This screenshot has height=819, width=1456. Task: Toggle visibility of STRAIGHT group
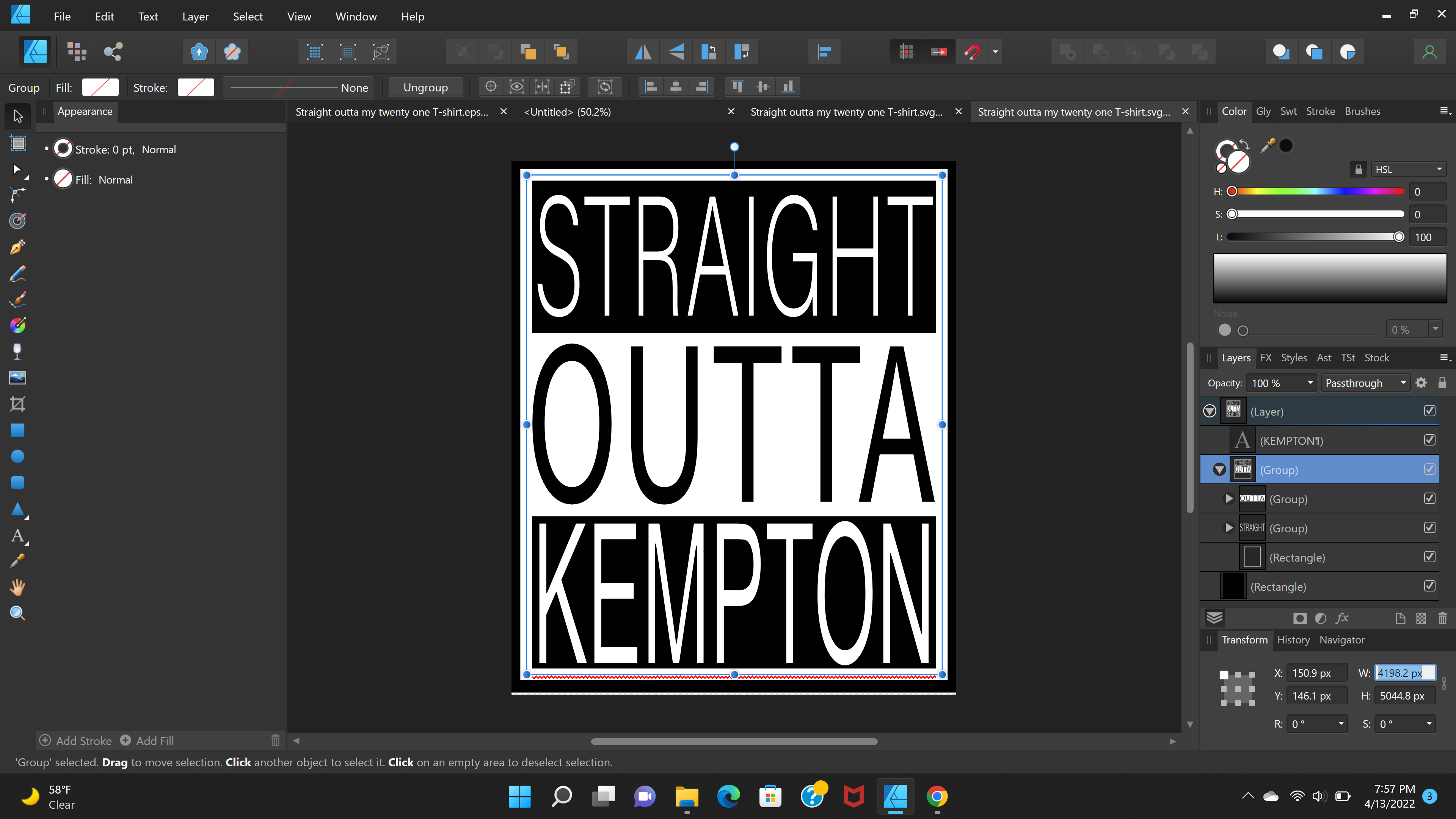pos(1430,527)
